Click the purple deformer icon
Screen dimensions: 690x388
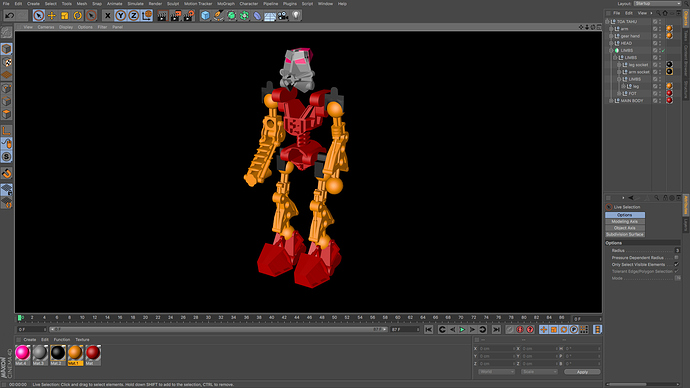click(x=257, y=16)
